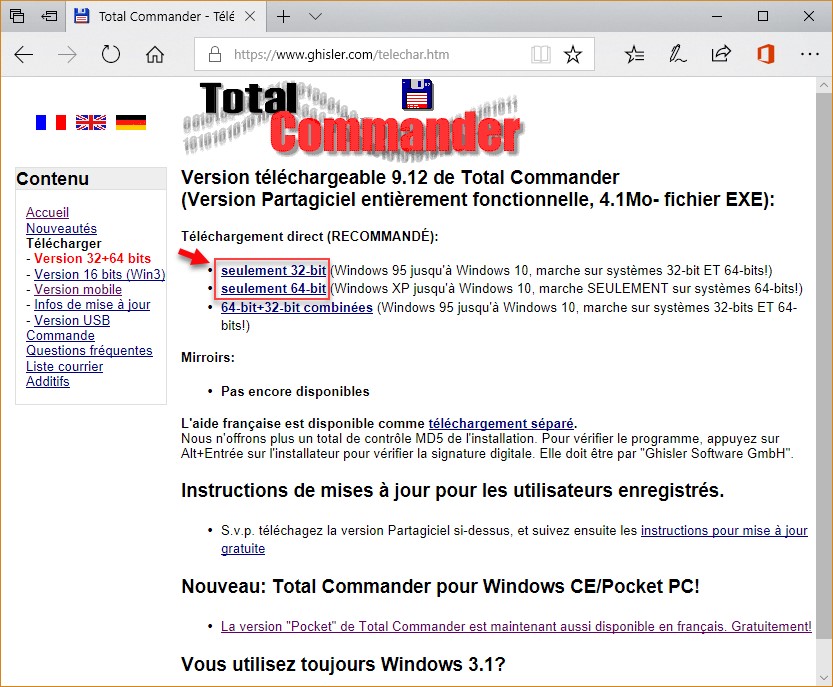This screenshot has width=833, height=687.
Task: Open instructions pour mise à jour link
Action: (724, 531)
